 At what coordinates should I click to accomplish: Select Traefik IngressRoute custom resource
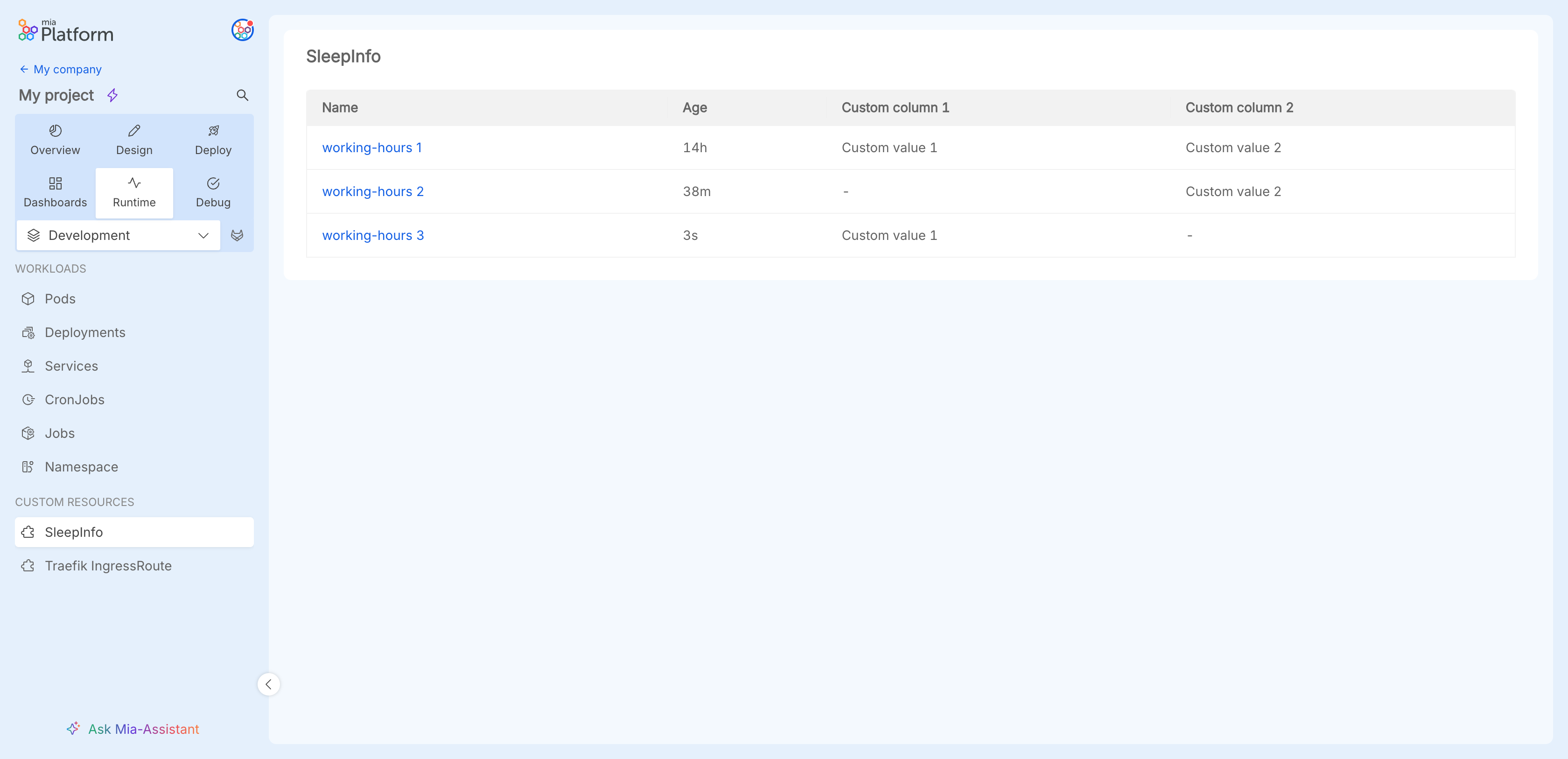coord(108,566)
